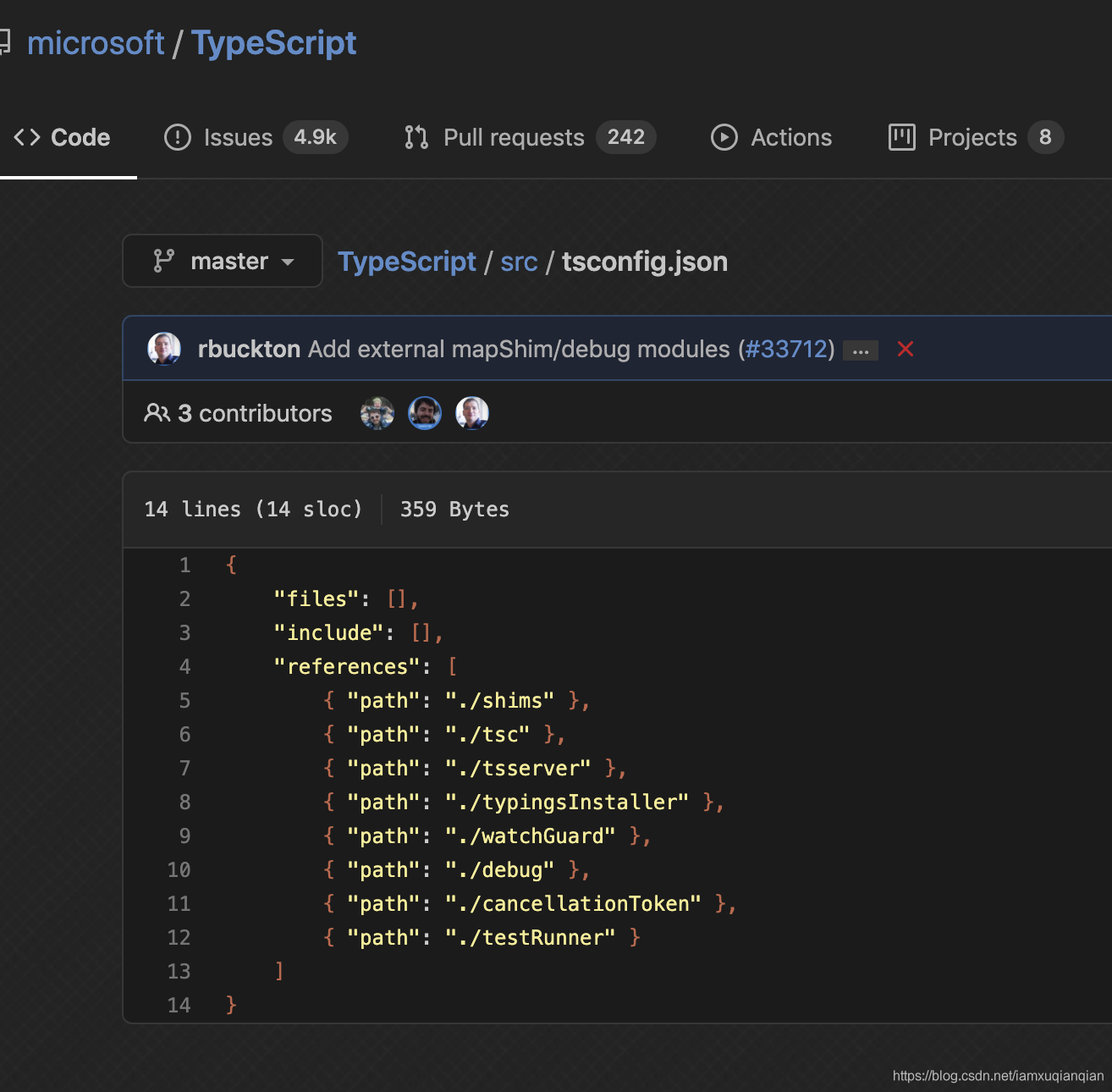Image resolution: width=1112 pixels, height=1092 pixels.
Task: Open the second contributor avatar
Action: (x=425, y=413)
